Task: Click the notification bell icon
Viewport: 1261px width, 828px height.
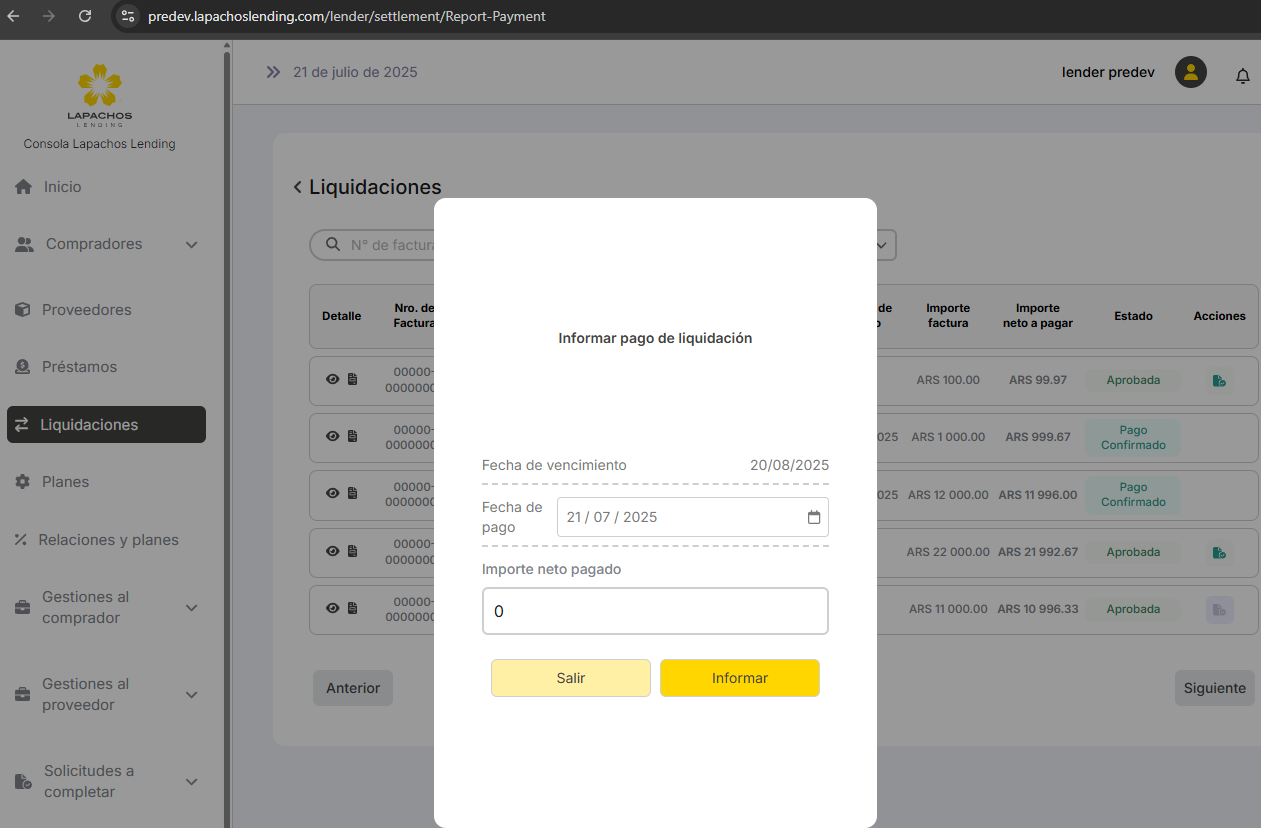Action: point(1243,76)
